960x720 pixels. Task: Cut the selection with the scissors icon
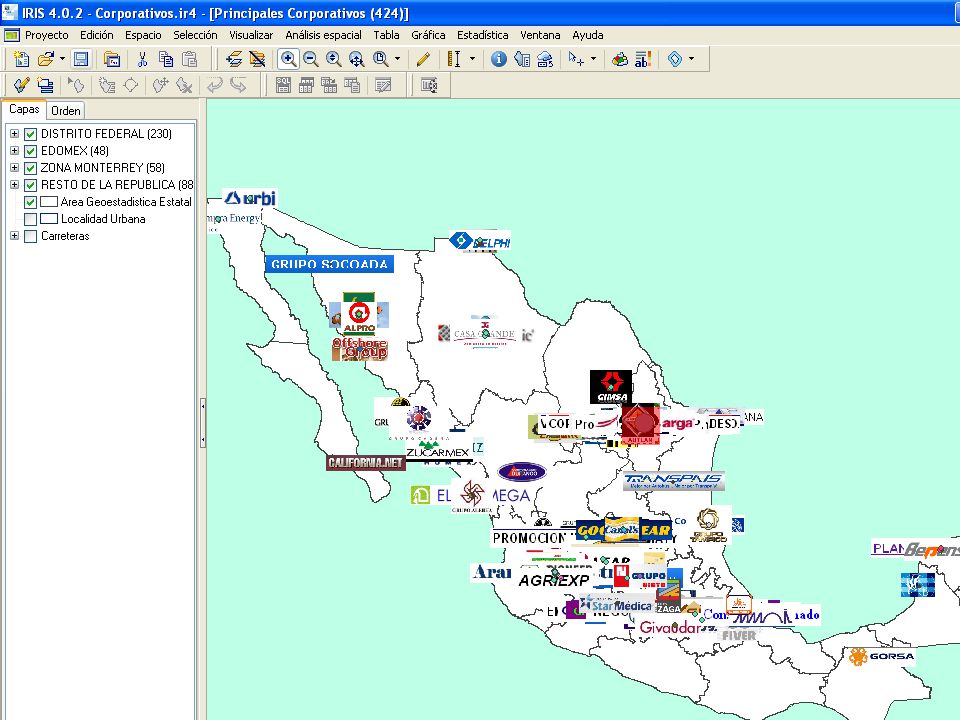point(142,59)
